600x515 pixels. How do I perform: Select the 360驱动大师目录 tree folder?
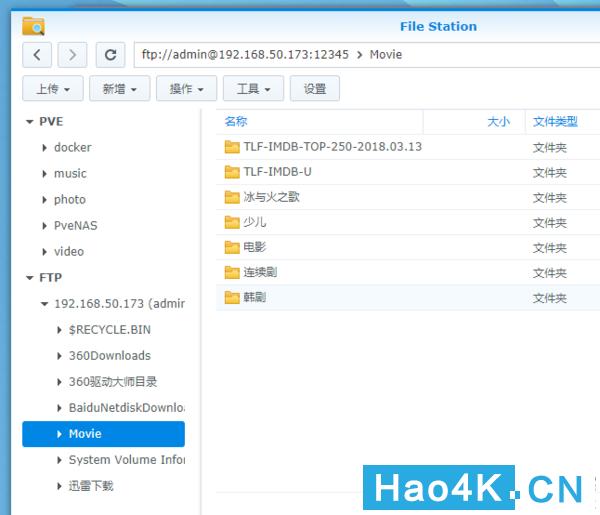pos(113,381)
